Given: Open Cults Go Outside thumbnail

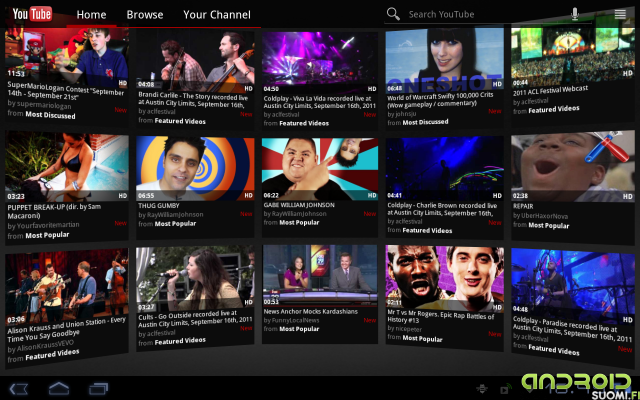Looking at the screenshot, I should (195, 280).
